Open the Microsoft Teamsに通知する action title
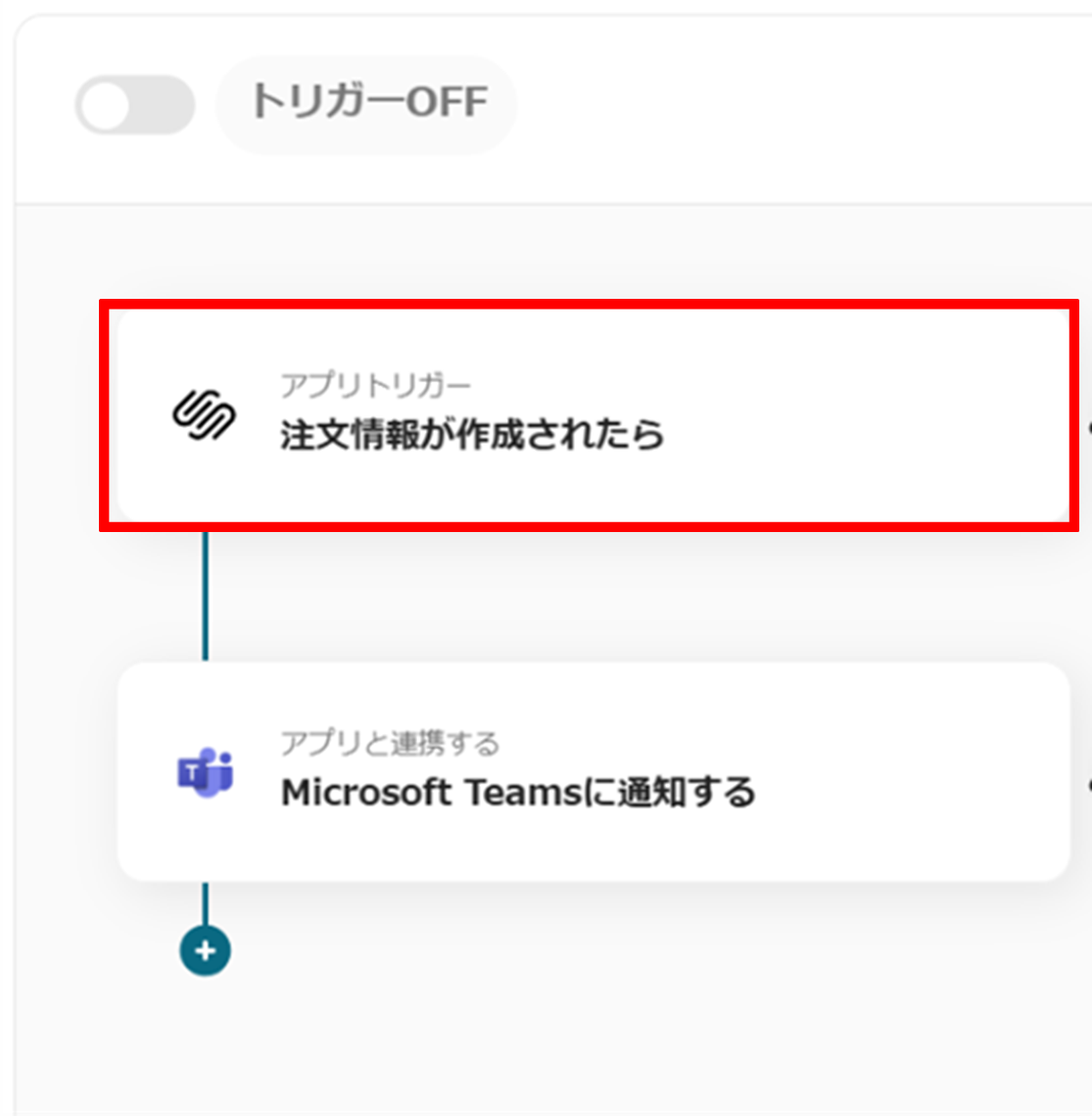Image resolution: width=1092 pixels, height=1116 pixels. 518,792
